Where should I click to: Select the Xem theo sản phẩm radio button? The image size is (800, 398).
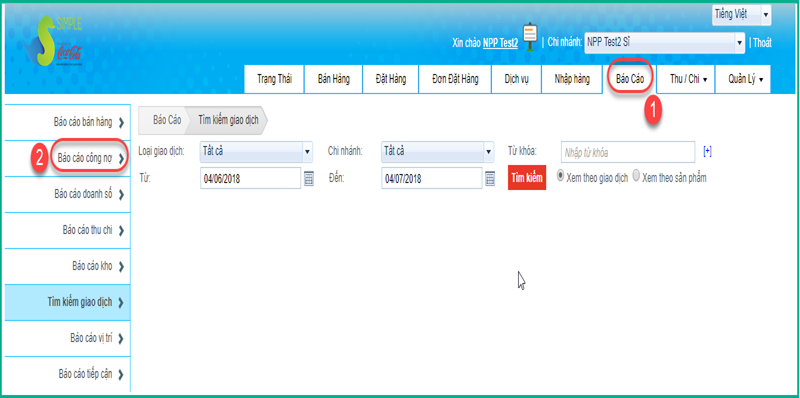tap(636, 176)
